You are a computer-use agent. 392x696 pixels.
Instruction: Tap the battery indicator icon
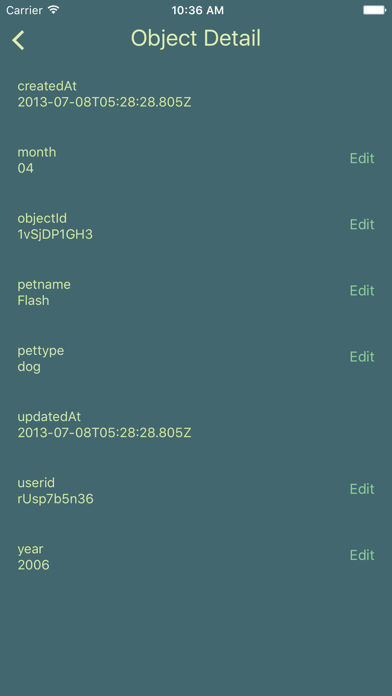374,10
